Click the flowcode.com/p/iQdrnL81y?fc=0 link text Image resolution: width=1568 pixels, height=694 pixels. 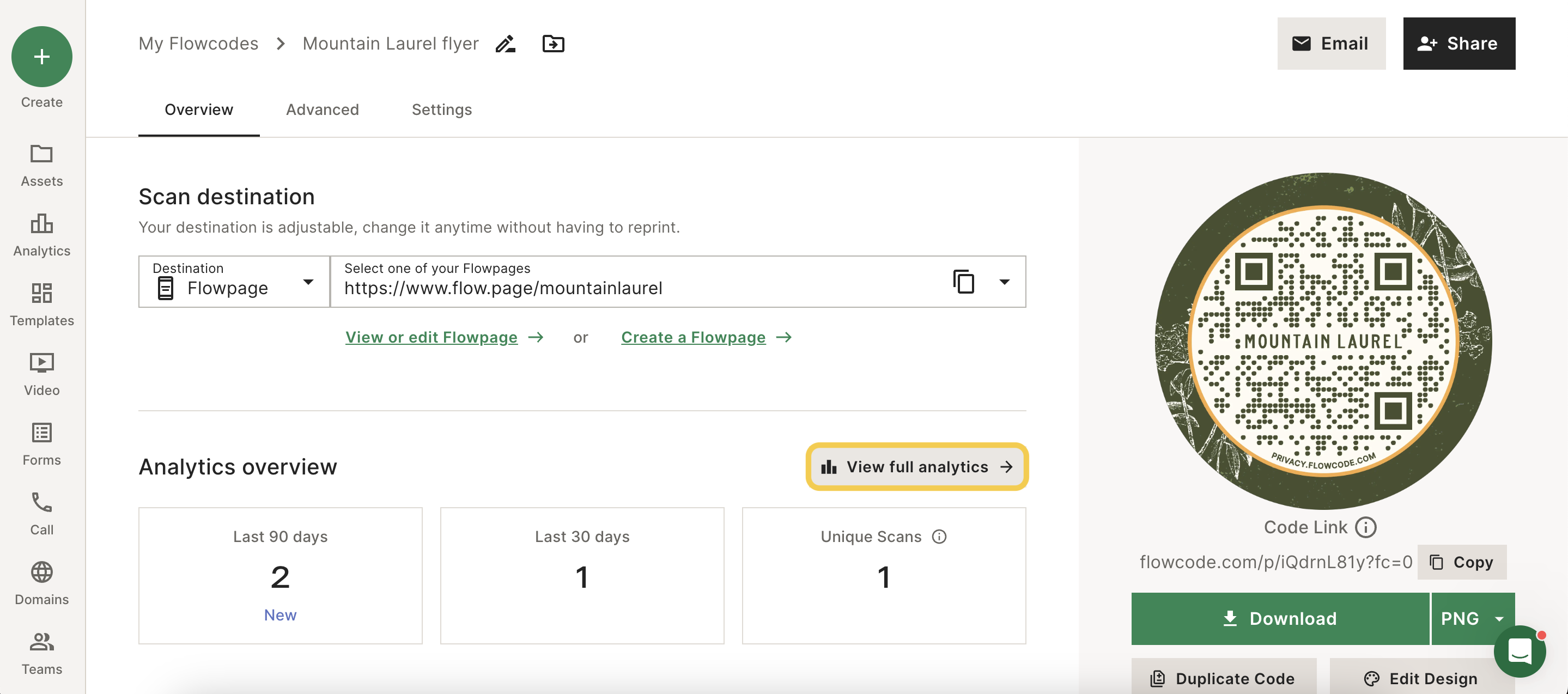(x=1275, y=562)
